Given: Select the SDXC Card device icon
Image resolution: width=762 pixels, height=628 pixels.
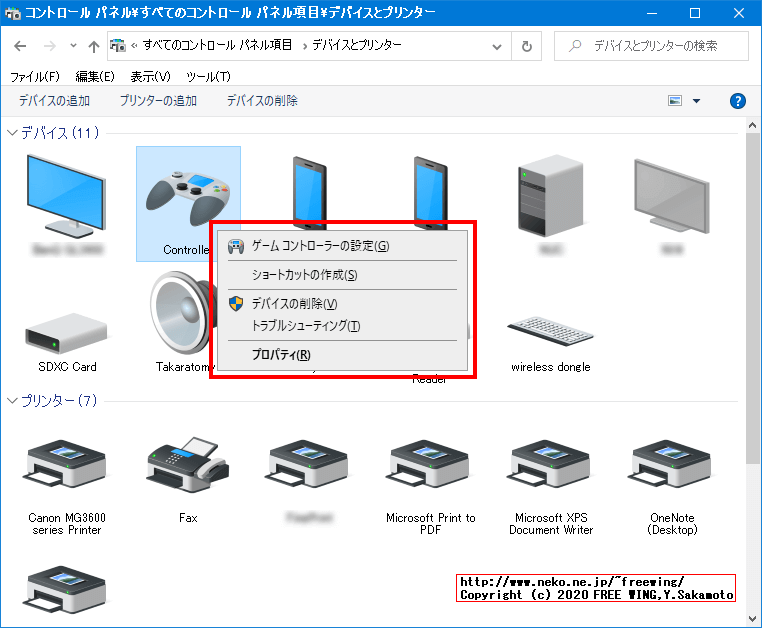Looking at the screenshot, I should pyautogui.click(x=67, y=332).
